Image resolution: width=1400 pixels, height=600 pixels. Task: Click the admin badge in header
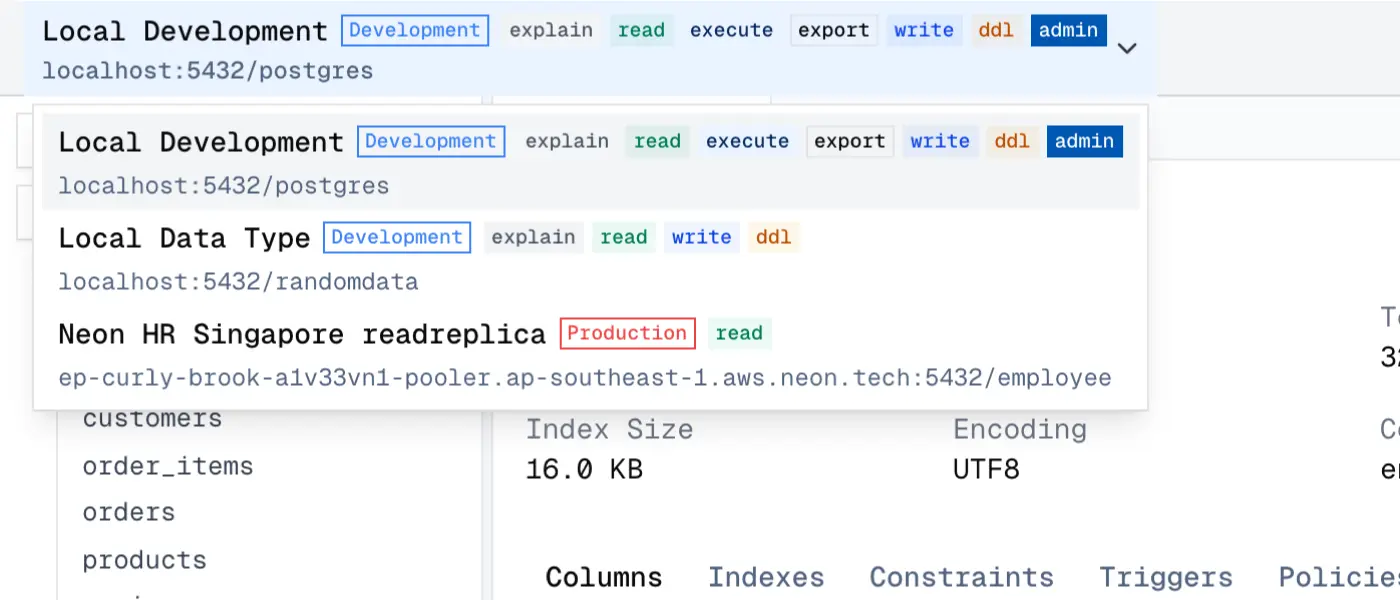click(x=1068, y=31)
